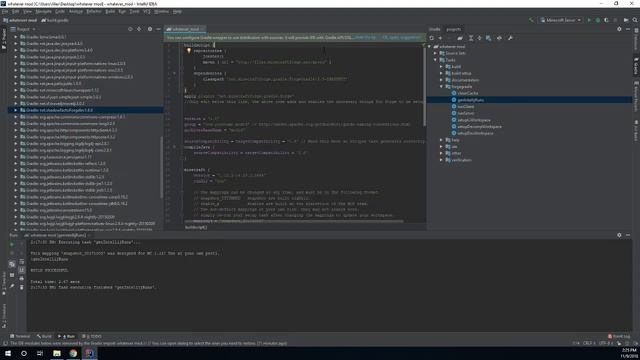Expand all nodes in the Gradle tree
Image resolution: width=640 pixels, height=360 pixels.
(x=471, y=38)
